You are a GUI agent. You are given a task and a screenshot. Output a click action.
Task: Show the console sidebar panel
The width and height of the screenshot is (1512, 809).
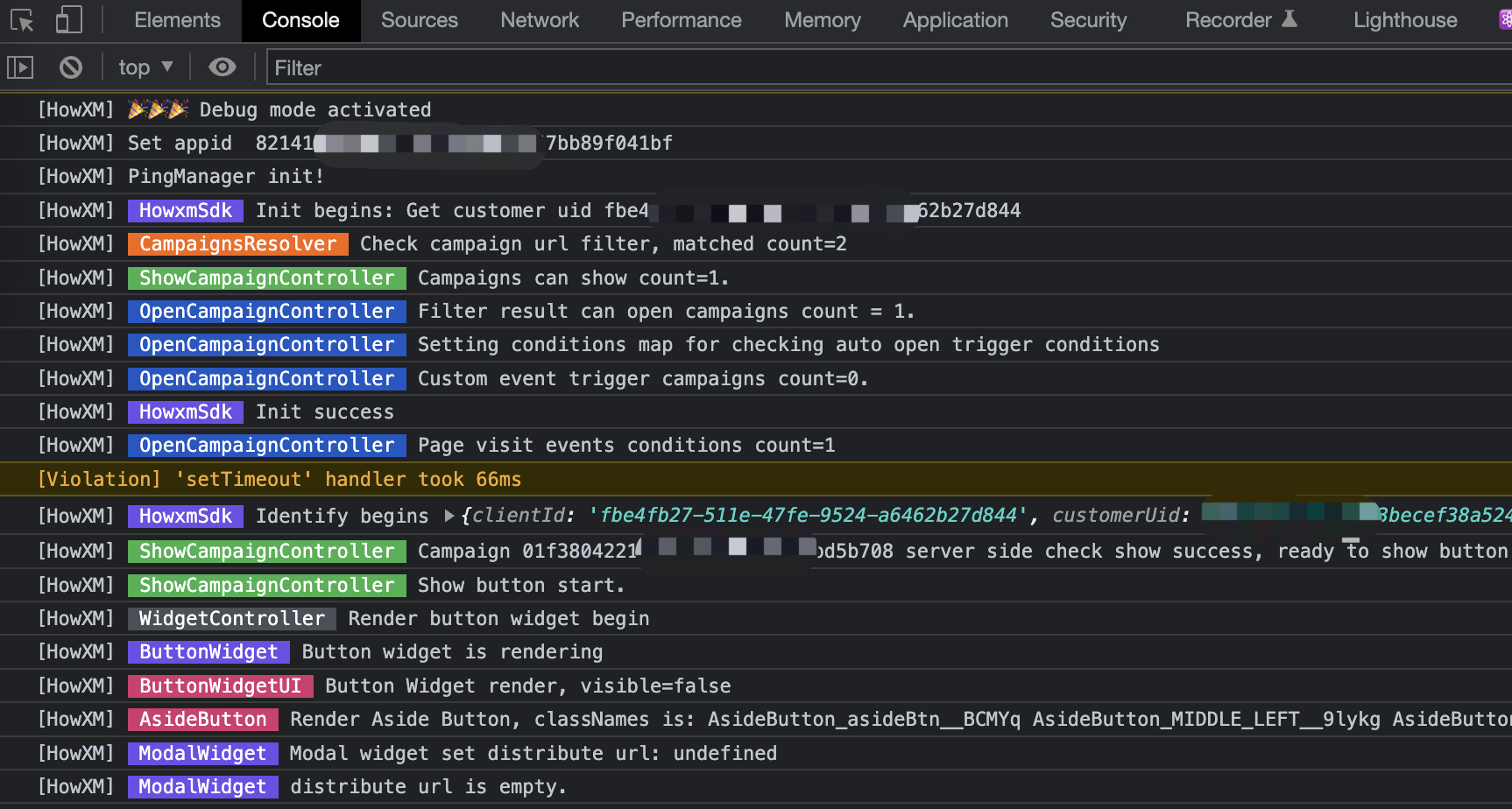pyautogui.click(x=20, y=67)
